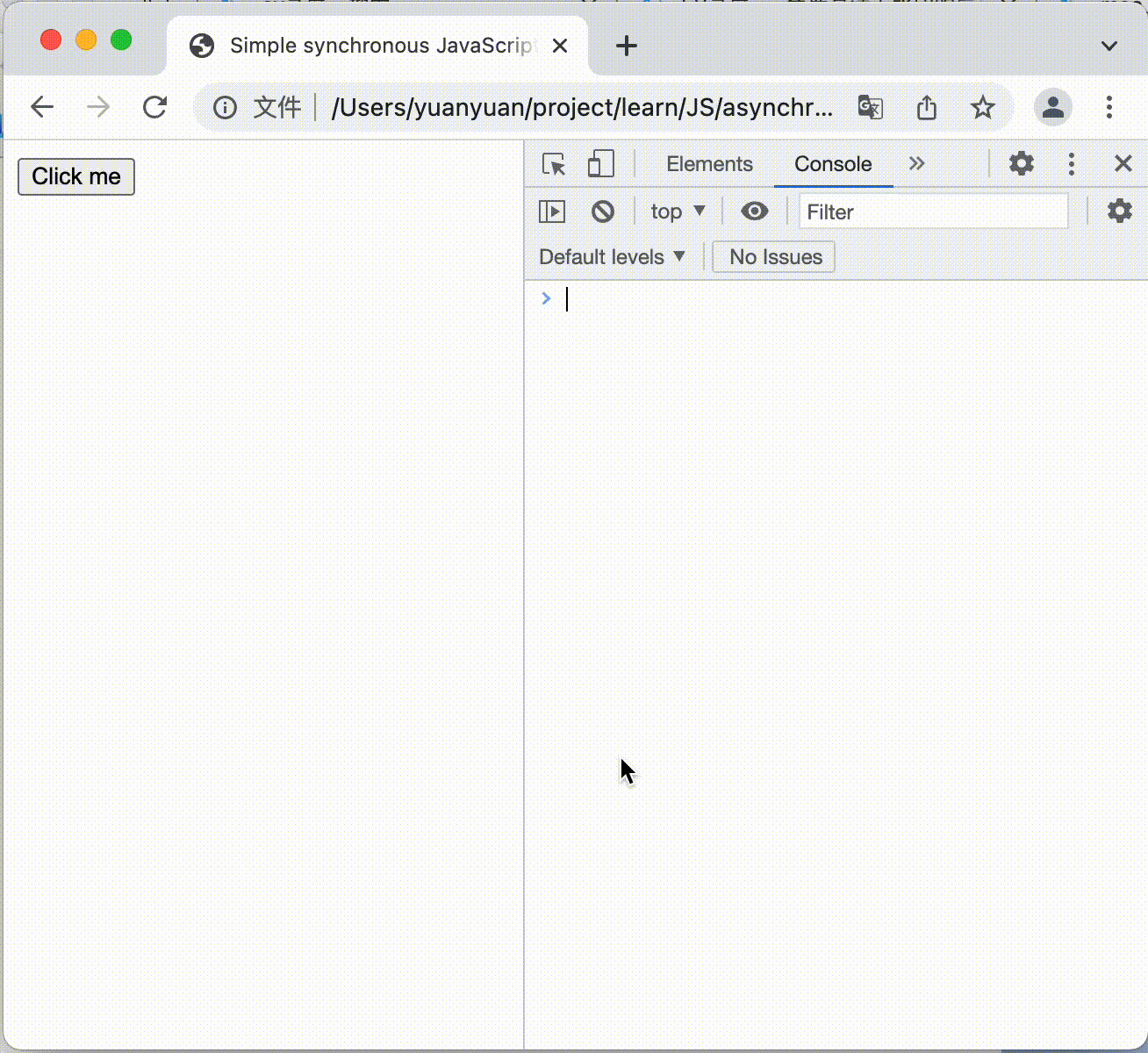Click the macOS green fullscreen button
Viewport: 1148px width, 1053px height.
click(121, 39)
